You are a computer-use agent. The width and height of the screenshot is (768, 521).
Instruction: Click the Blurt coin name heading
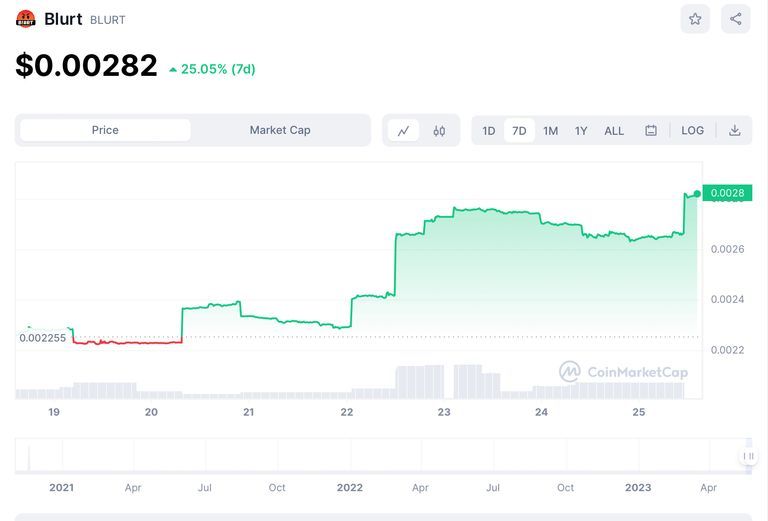(x=63, y=19)
